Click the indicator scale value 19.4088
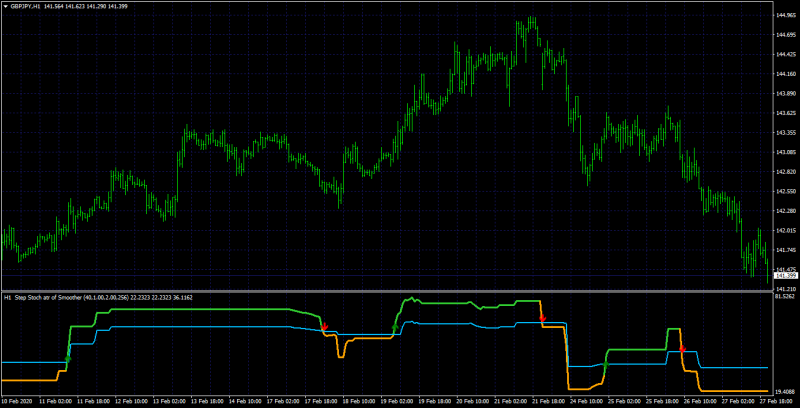 [x=786, y=392]
